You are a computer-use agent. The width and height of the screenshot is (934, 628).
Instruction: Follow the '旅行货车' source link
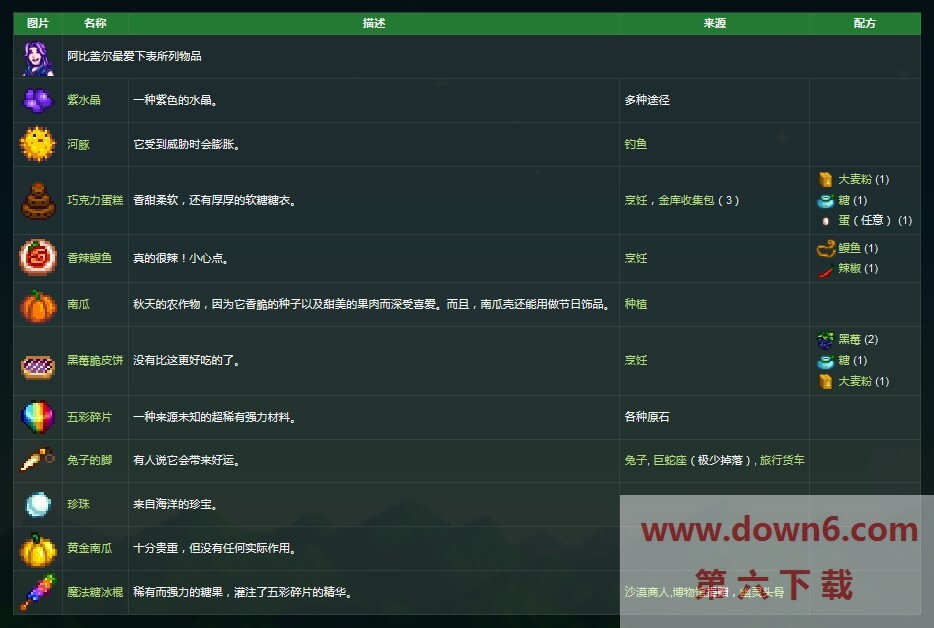[x=782, y=461]
